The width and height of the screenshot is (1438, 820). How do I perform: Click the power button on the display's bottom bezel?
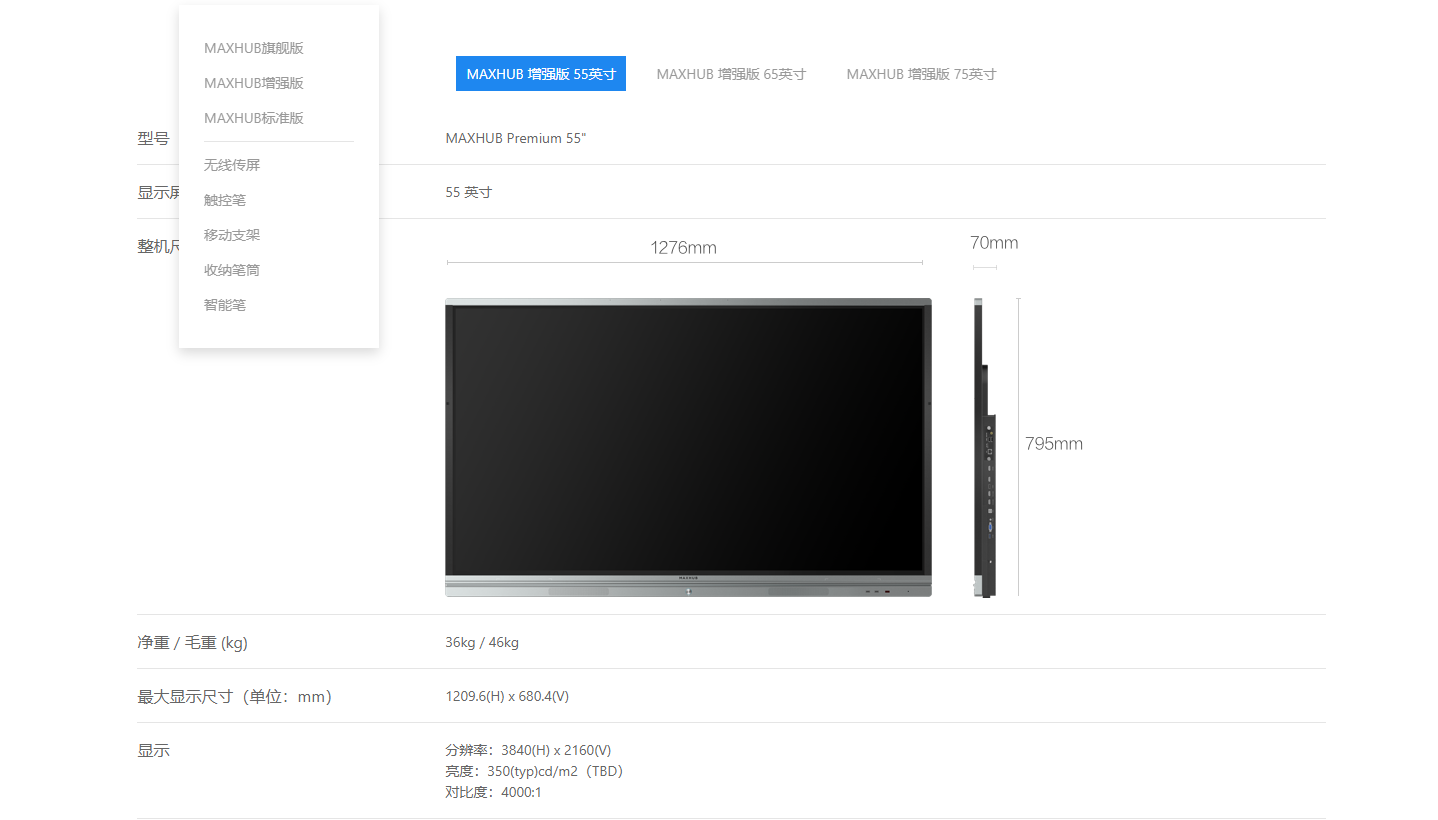tap(688, 592)
